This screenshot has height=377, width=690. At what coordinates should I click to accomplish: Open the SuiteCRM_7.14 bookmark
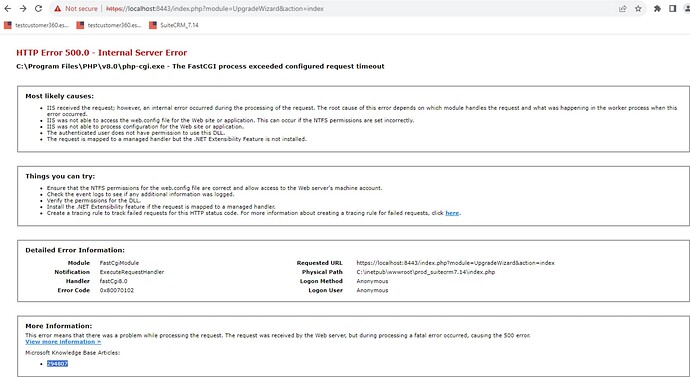174,26
